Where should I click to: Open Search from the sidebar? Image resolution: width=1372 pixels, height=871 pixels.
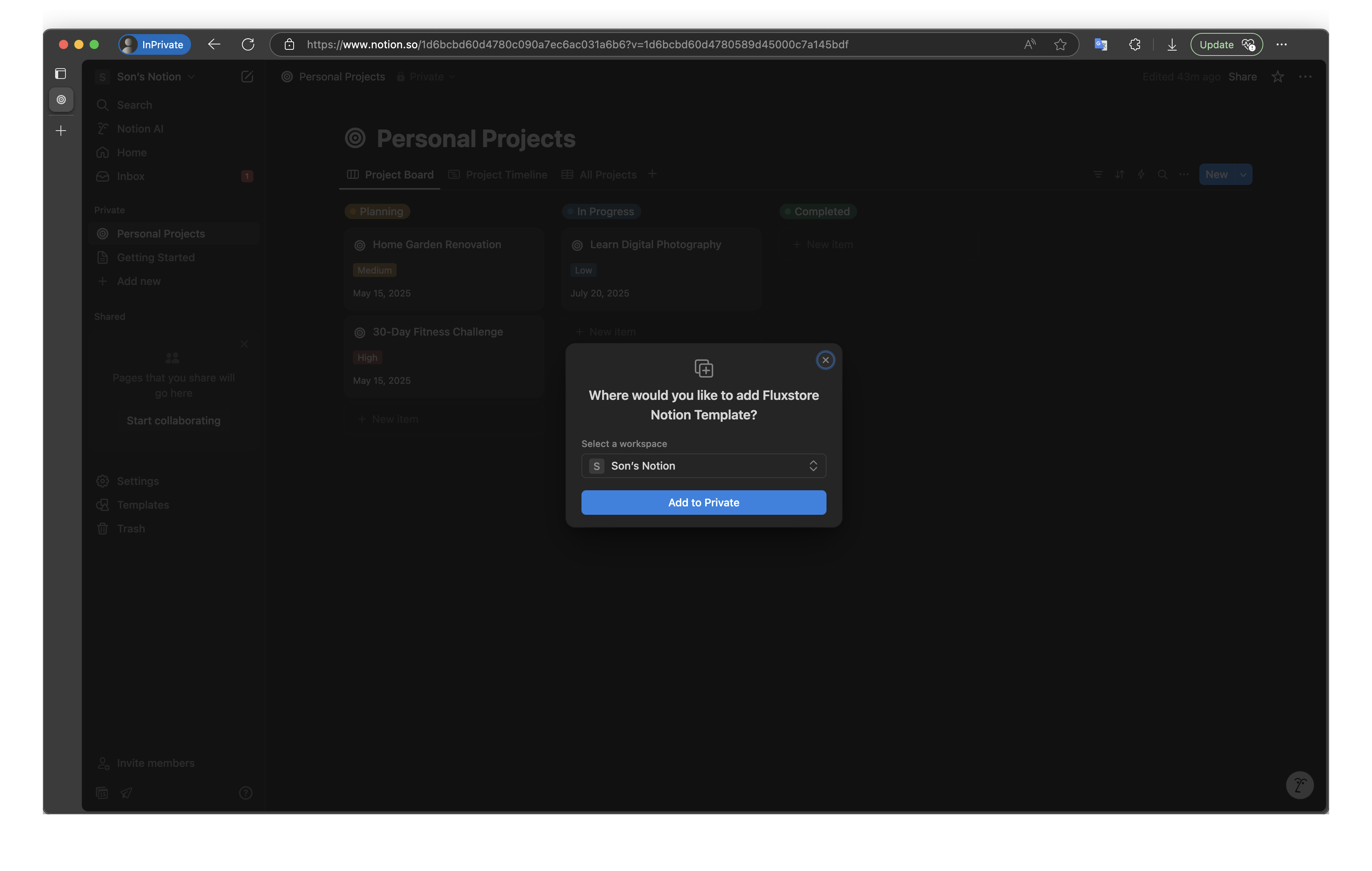(134, 105)
